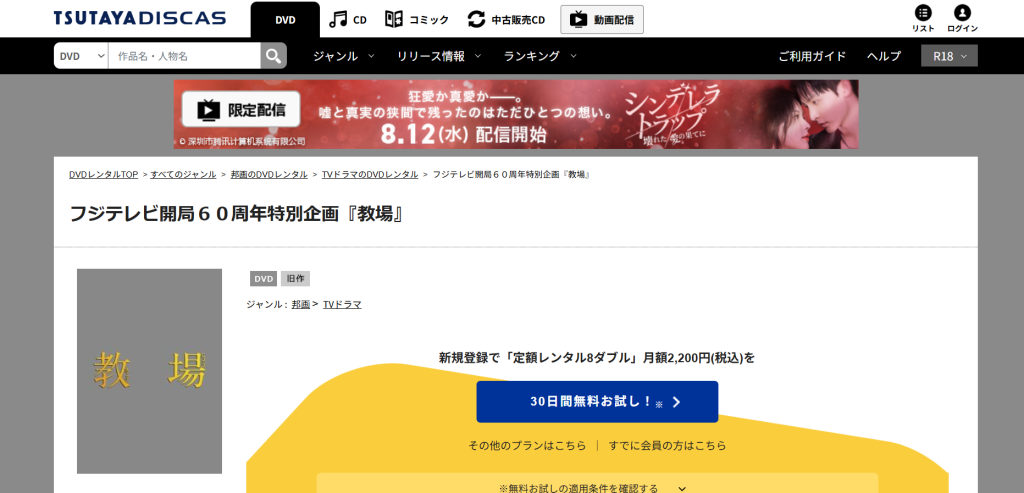Open その他のプランはこちら link
The height and width of the screenshot is (493, 1024).
[x=527, y=446]
